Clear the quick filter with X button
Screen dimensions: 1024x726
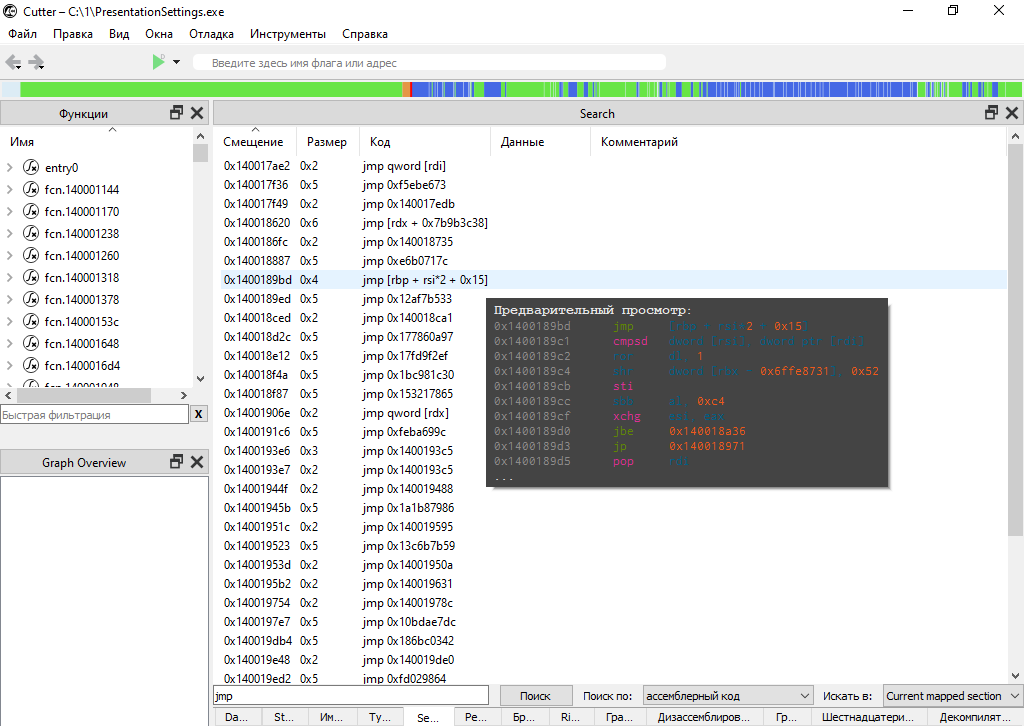coord(198,414)
